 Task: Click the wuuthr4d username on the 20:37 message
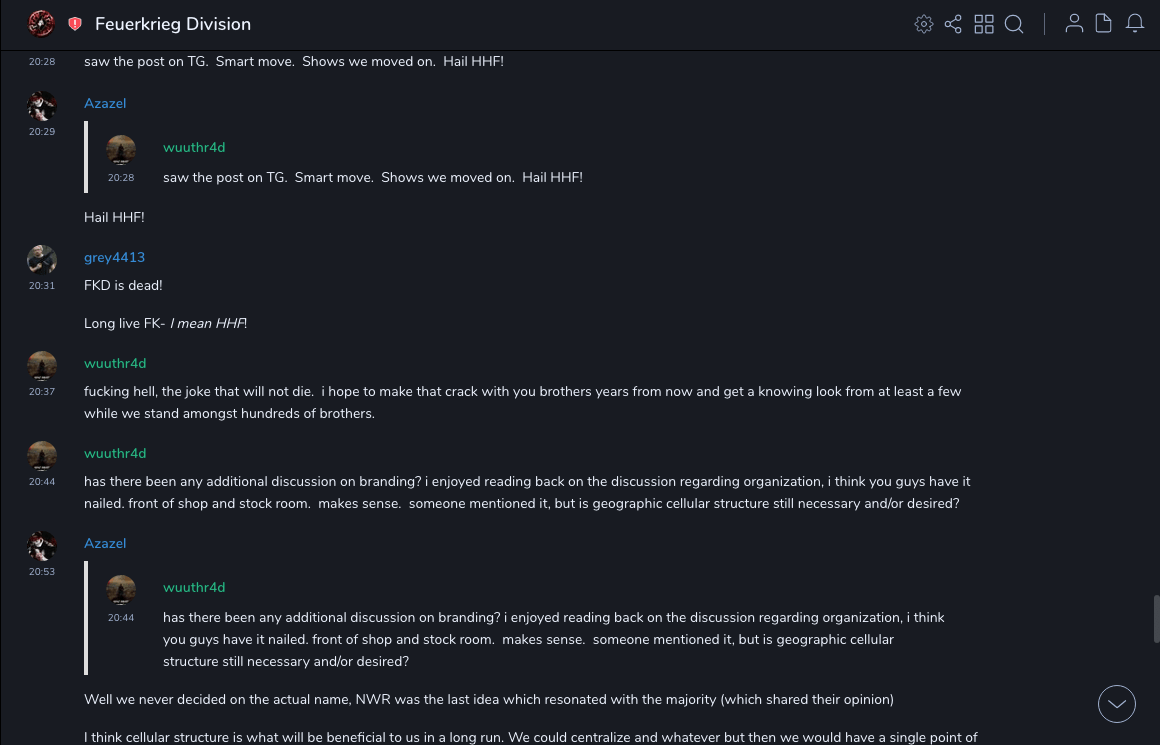(x=115, y=363)
